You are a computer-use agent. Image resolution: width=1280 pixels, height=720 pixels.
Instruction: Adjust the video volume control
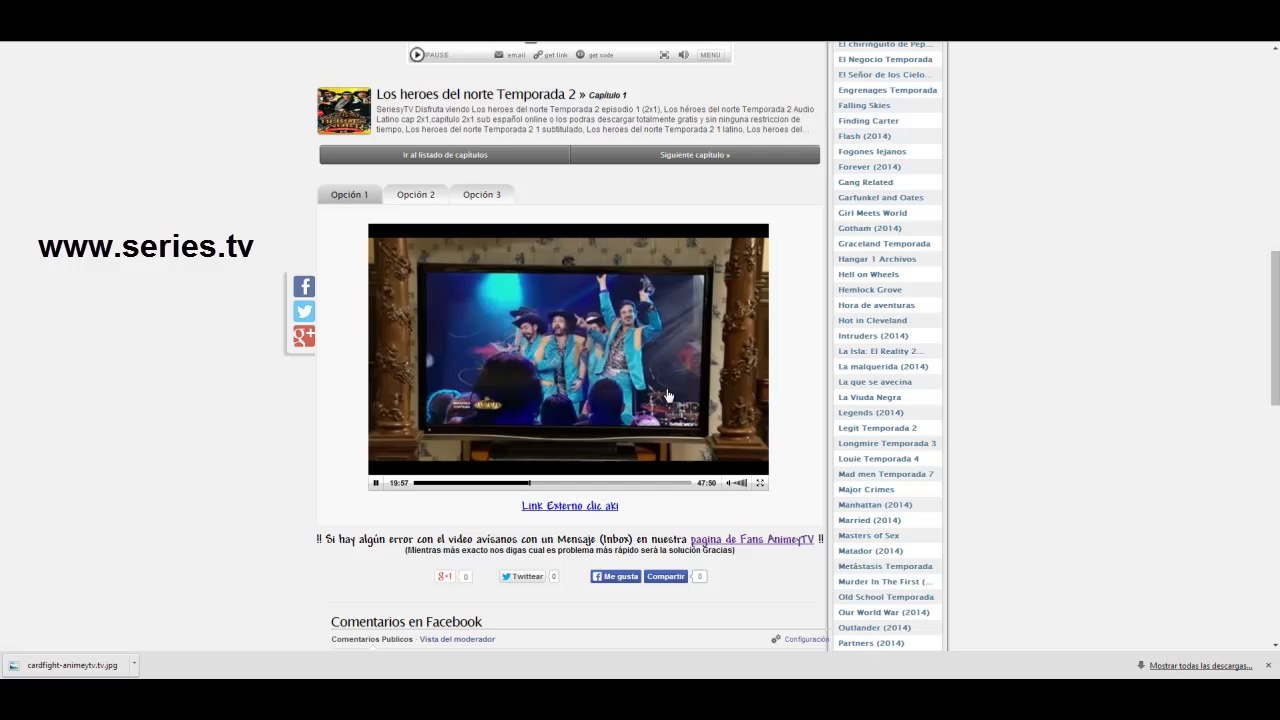(737, 483)
